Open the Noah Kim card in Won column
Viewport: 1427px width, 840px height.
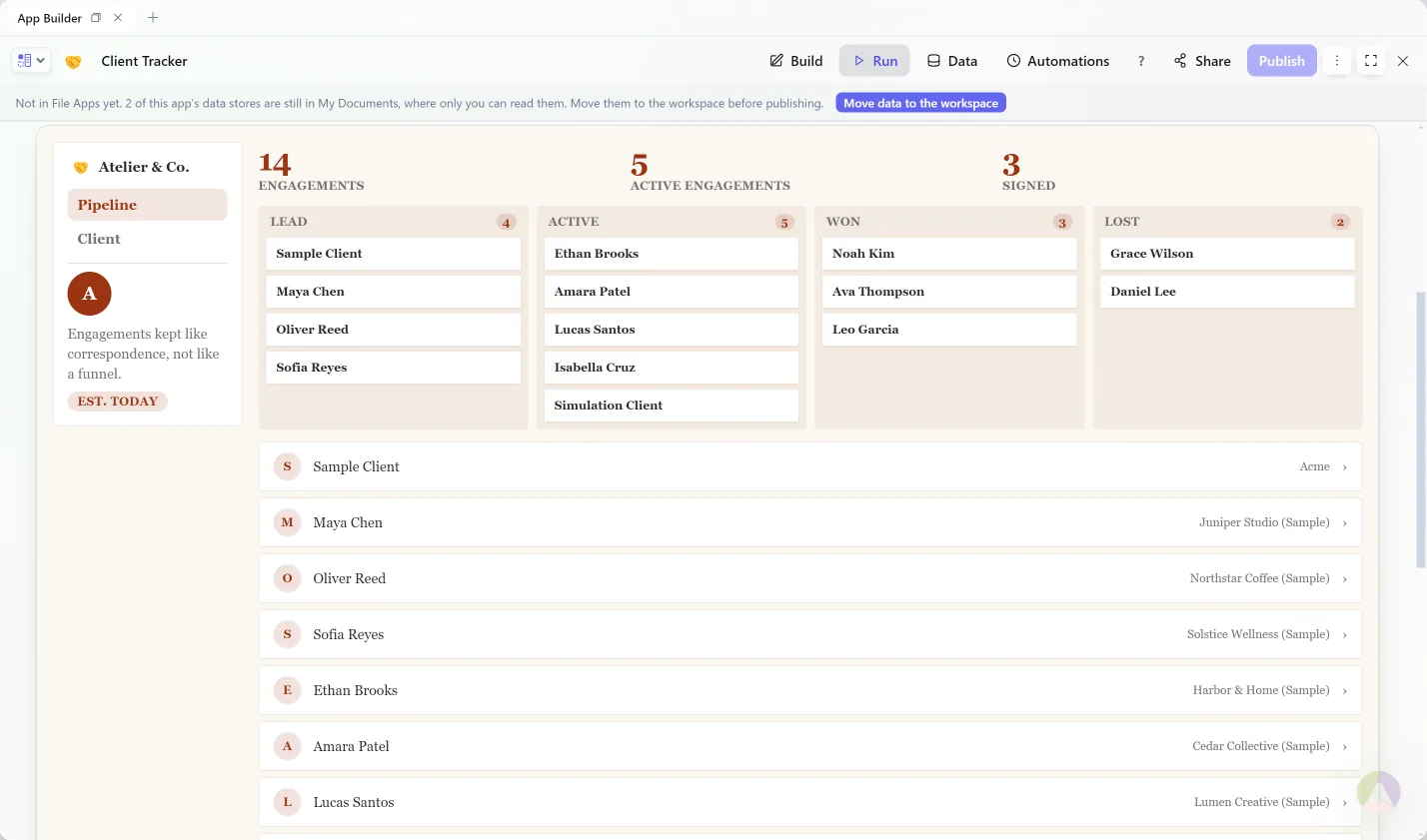tap(949, 254)
